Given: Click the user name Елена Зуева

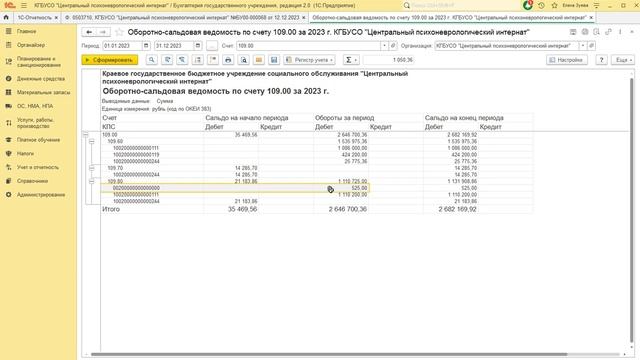Looking at the screenshot, I should 575,6.
